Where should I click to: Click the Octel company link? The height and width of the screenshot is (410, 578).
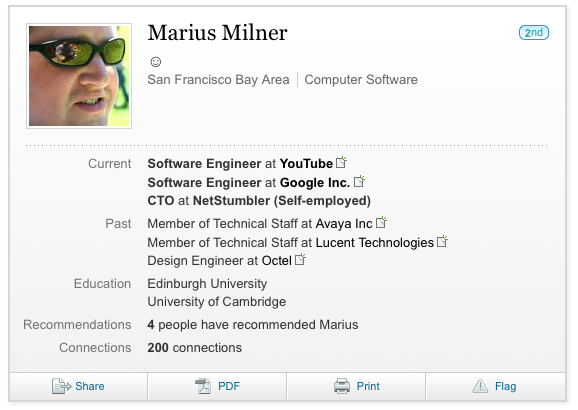[276, 261]
